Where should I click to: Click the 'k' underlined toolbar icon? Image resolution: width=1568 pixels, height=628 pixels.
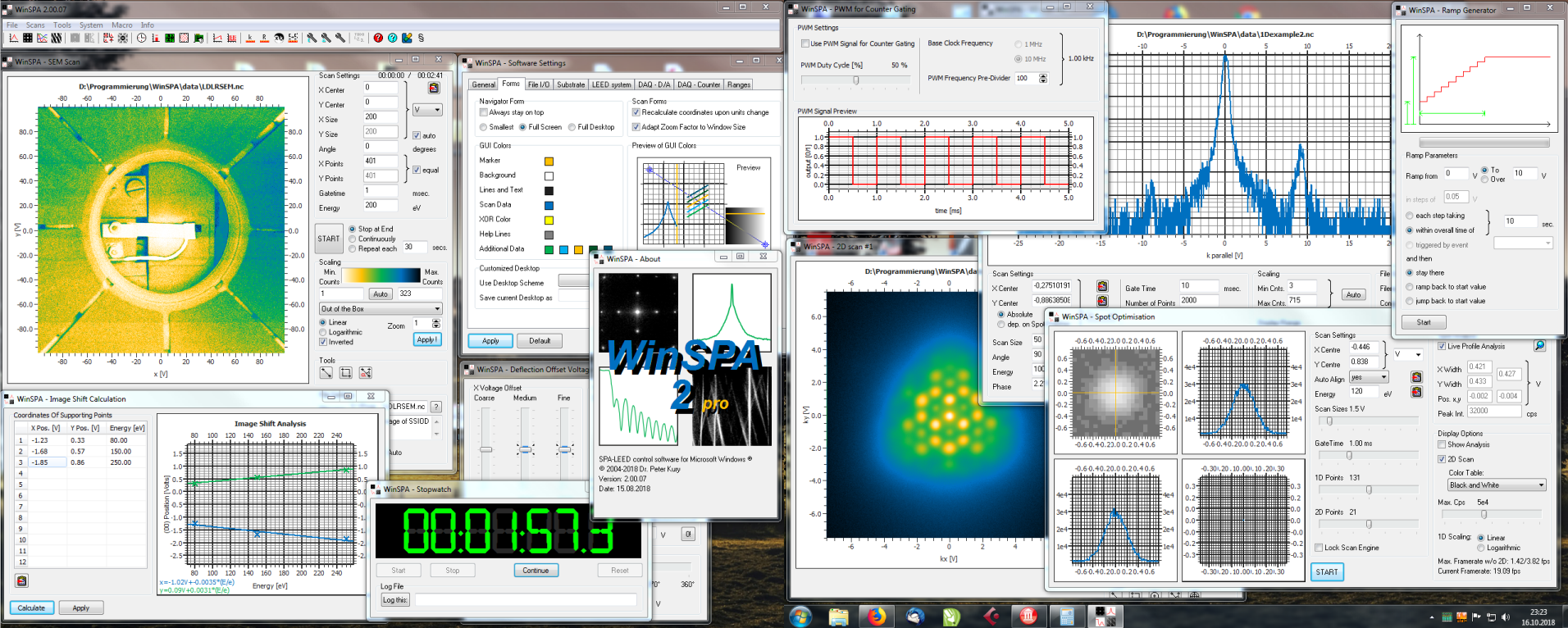250,38
